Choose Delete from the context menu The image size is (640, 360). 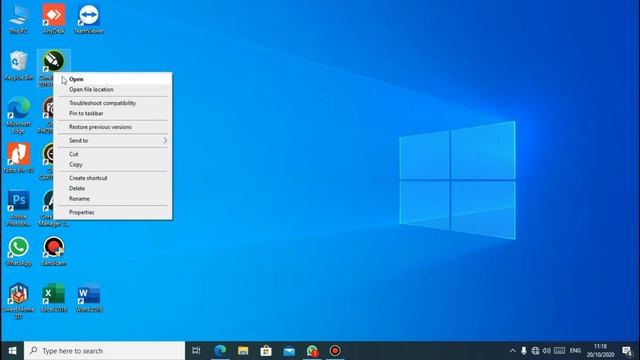pyautogui.click(x=113, y=189)
